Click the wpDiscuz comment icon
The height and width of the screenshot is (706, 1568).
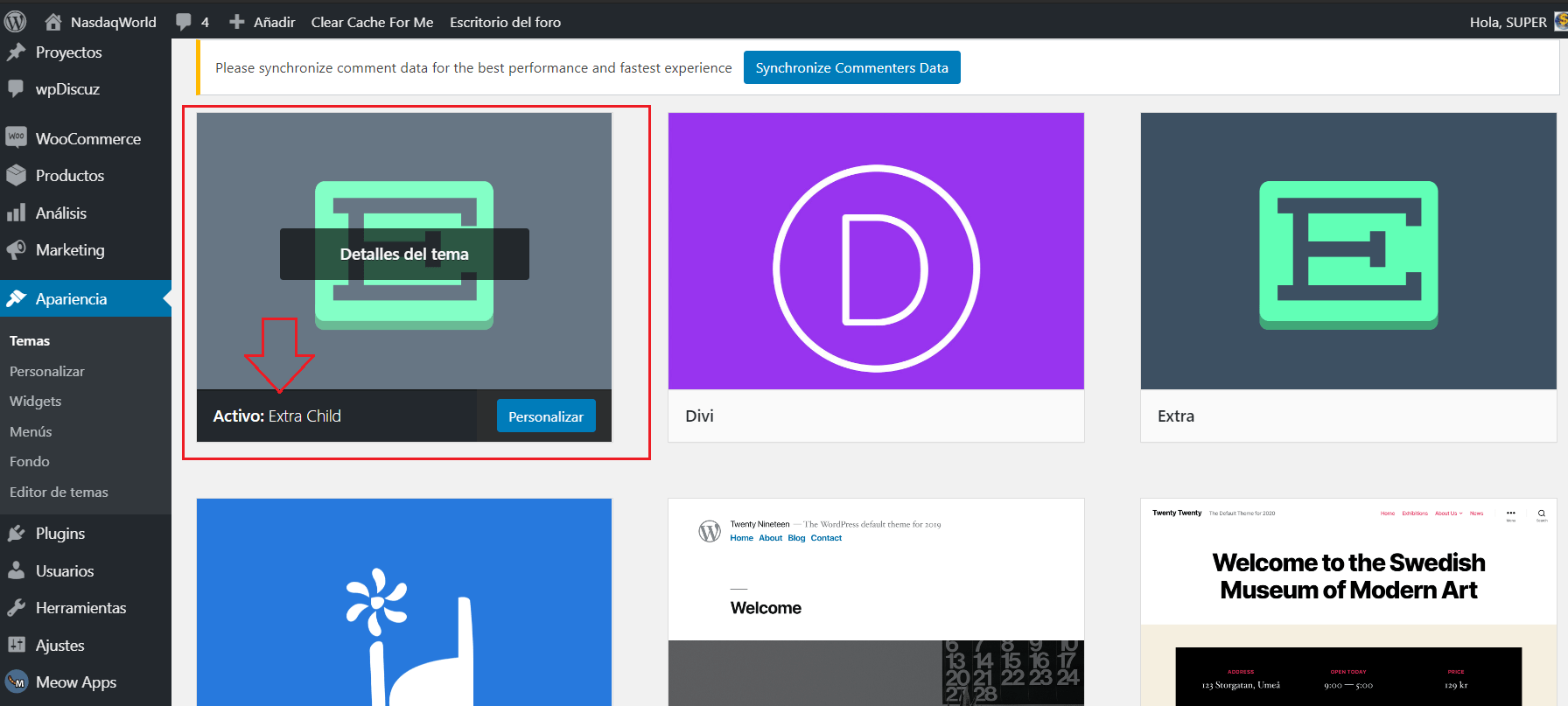tap(16, 89)
